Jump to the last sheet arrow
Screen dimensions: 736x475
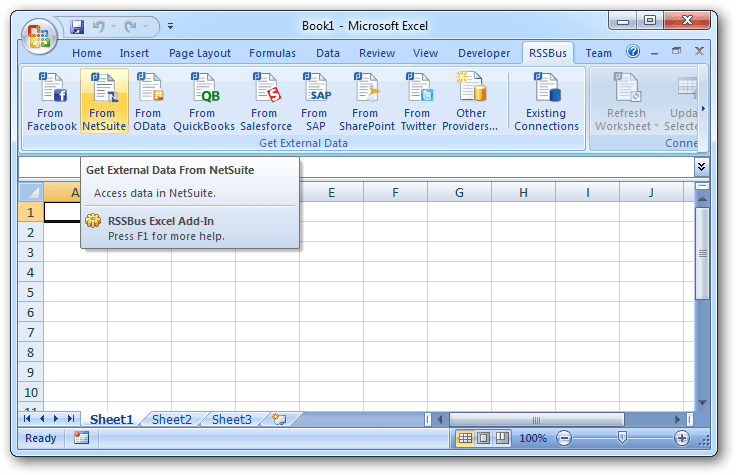point(71,419)
